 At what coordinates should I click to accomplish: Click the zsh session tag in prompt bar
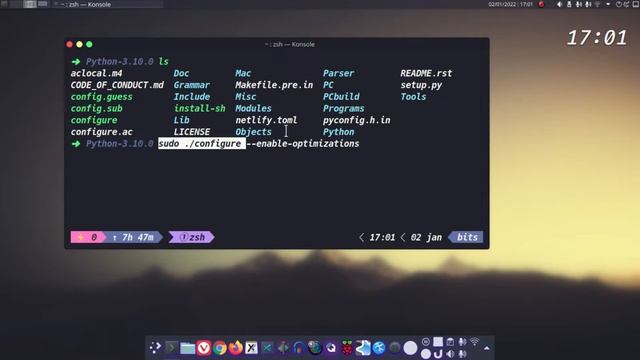point(192,237)
